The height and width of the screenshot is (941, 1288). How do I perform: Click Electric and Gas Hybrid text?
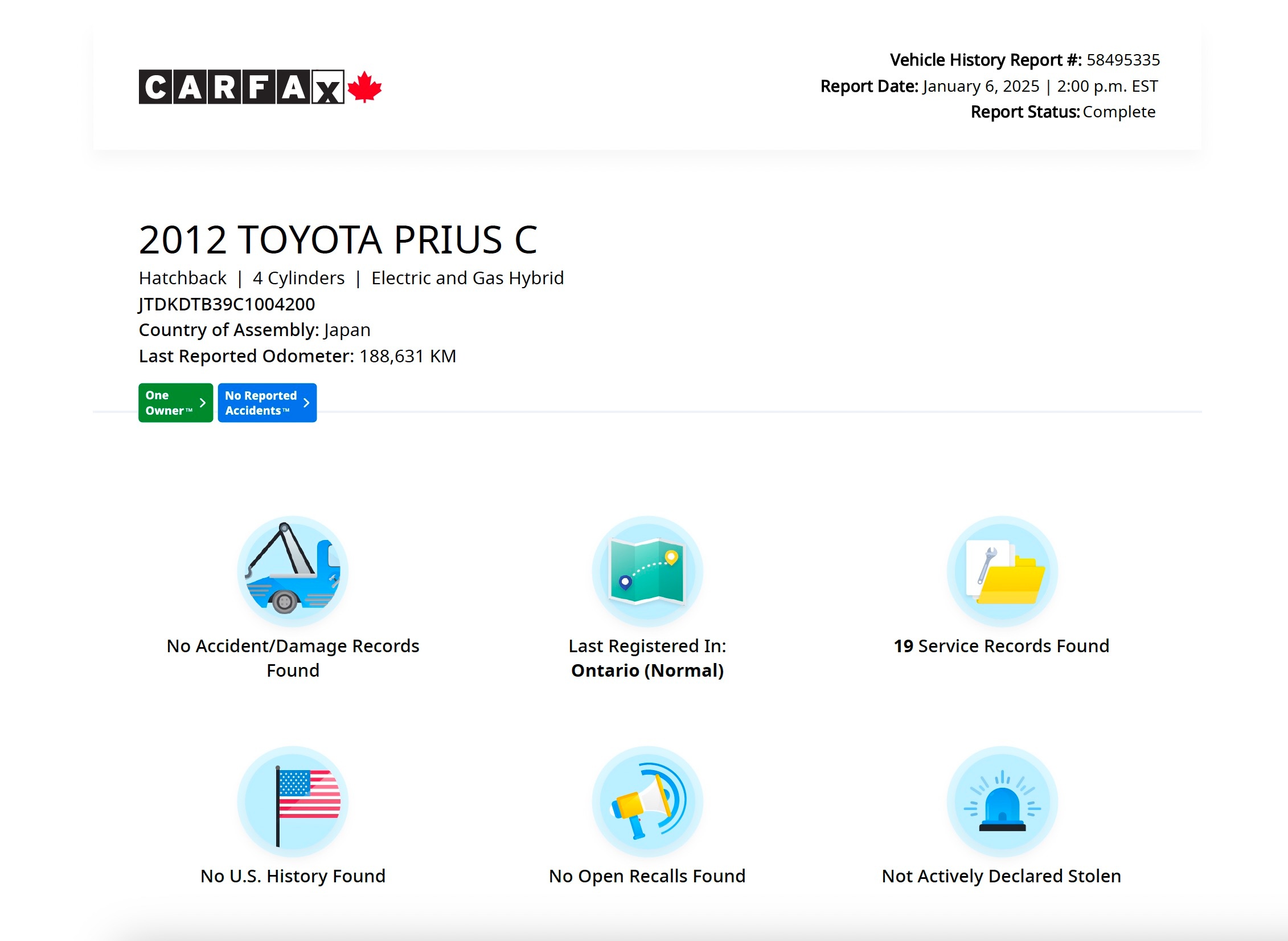[x=467, y=278]
